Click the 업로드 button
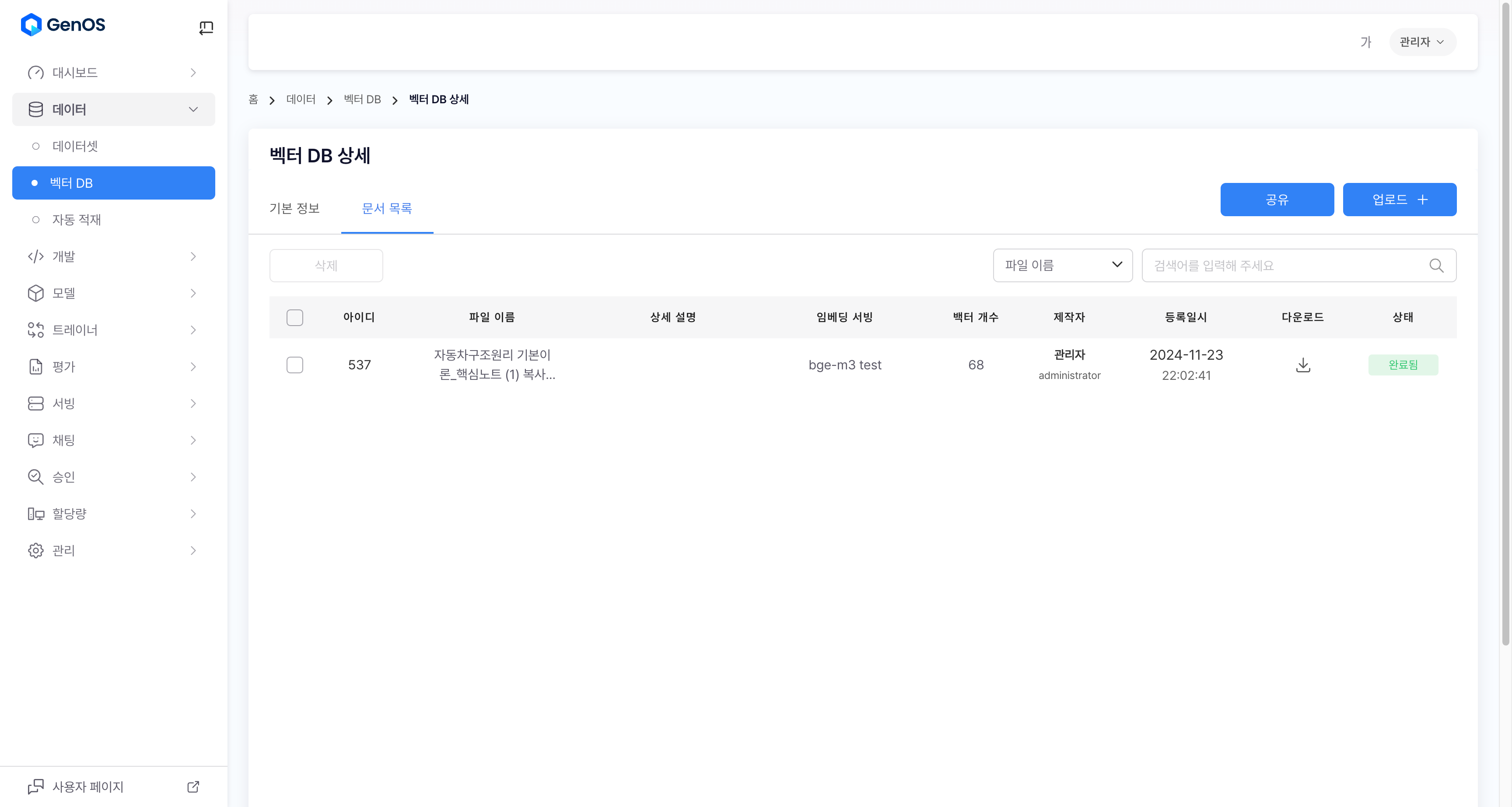 pyautogui.click(x=1399, y=200)
